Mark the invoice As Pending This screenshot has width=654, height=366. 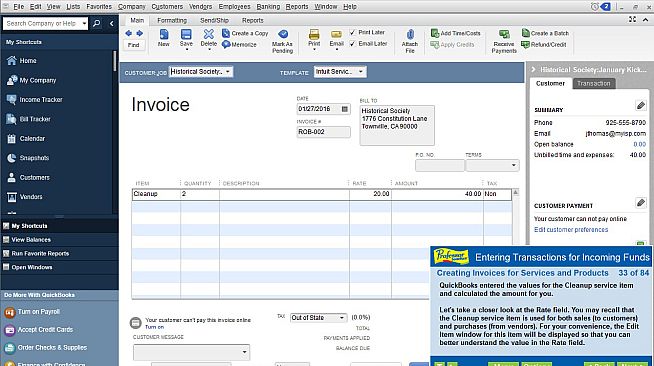point(282,41)
